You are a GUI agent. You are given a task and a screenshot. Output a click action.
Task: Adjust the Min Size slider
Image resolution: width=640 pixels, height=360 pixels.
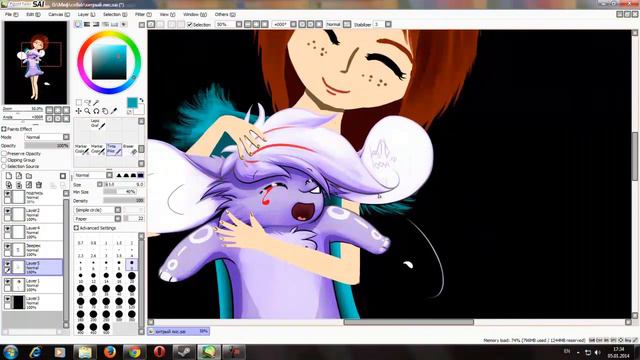(120, 192)
